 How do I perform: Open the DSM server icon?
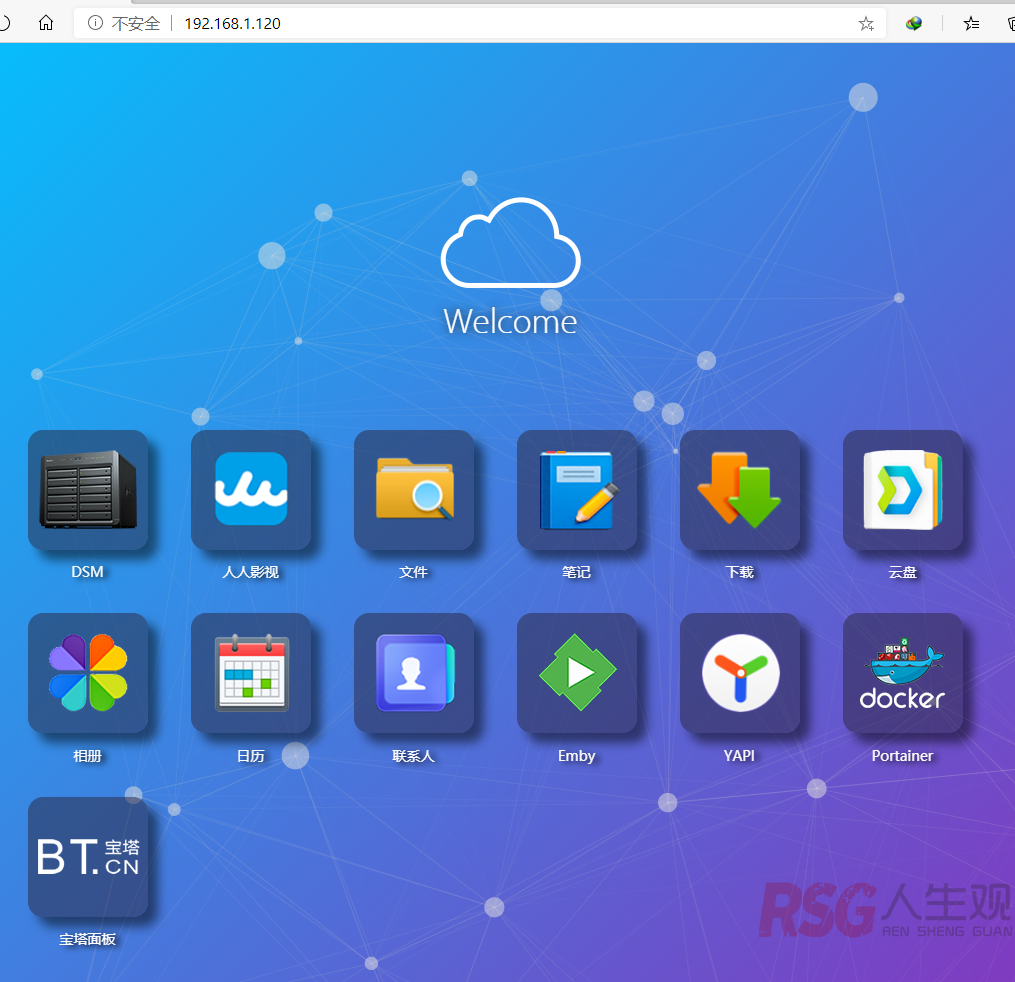tap(88, 490)
